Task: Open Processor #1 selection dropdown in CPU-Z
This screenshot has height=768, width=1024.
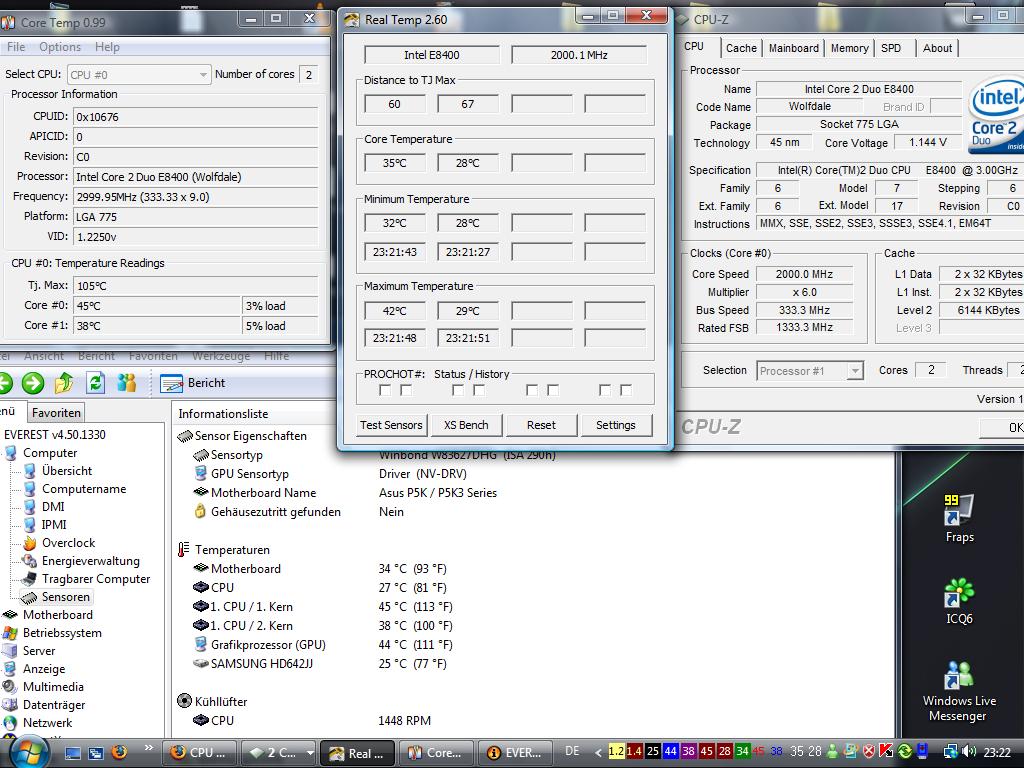Action: [810, 371]
